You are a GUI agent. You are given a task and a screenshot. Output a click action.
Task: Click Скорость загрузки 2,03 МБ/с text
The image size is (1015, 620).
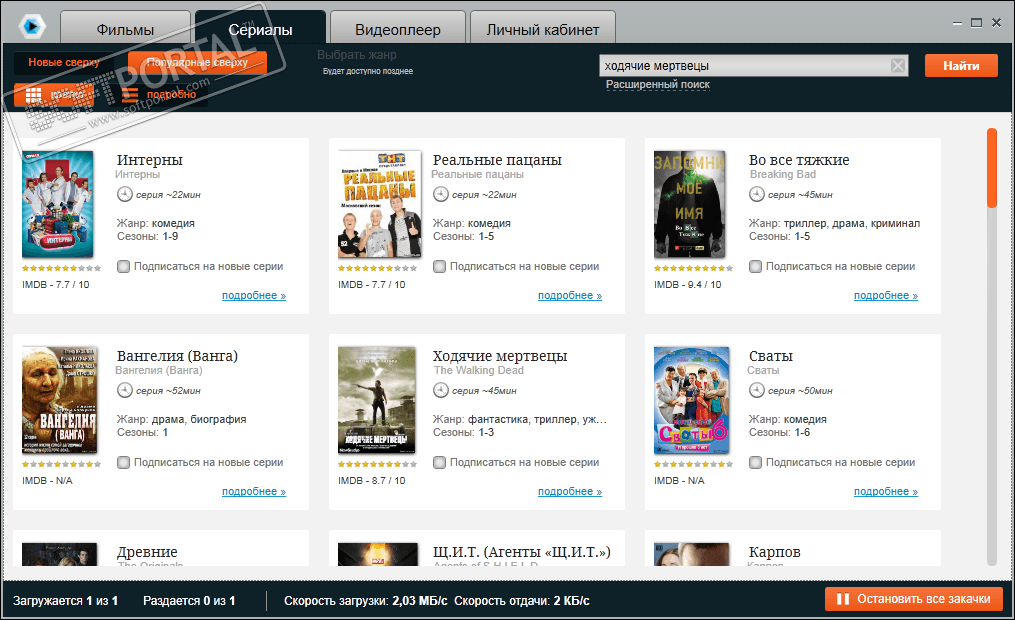click(x=366, y=601)
